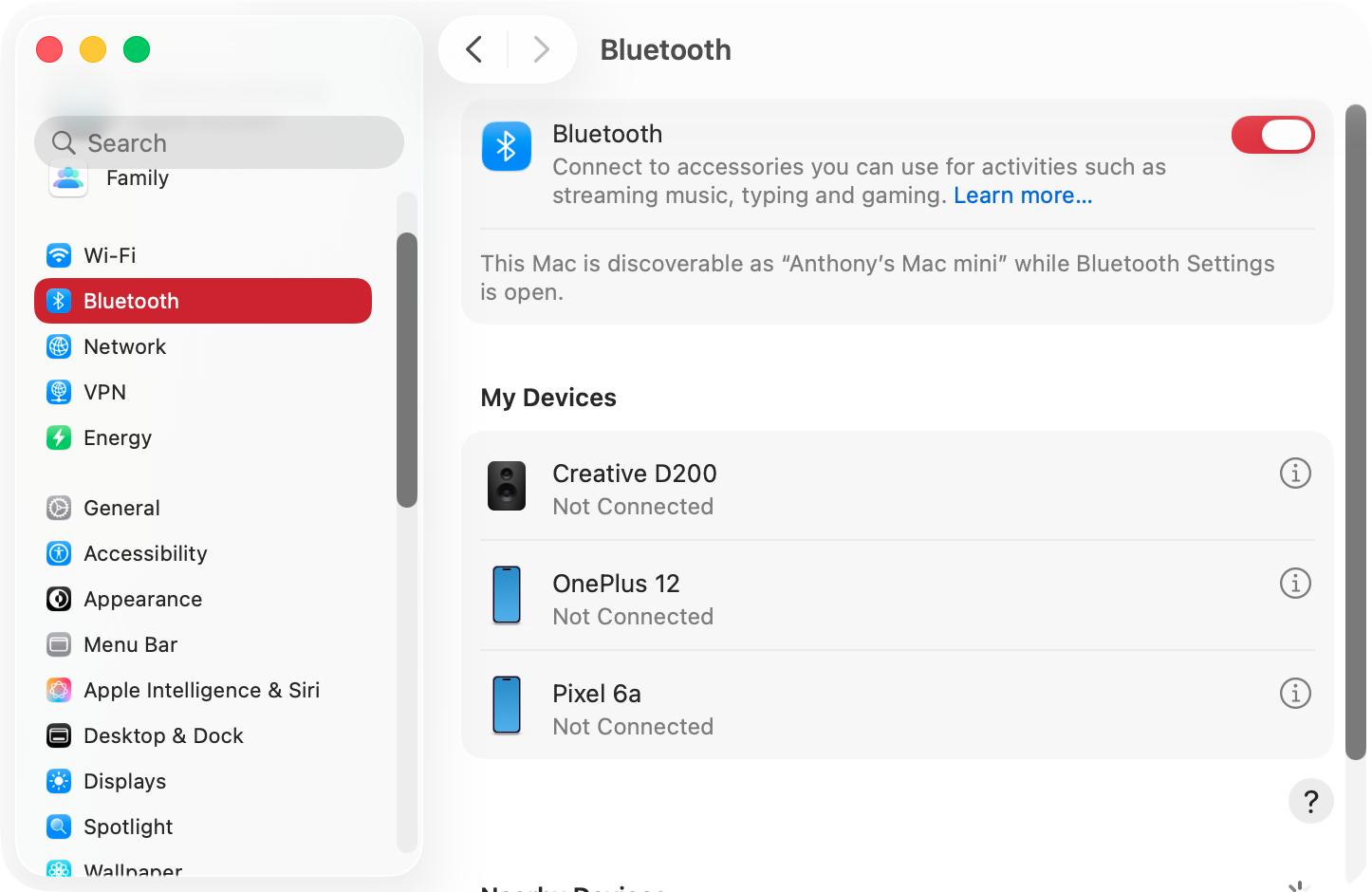Screen dimensions: 1372x892
Task: Click the main pane scrollbar
Action: coord(1356,432)
